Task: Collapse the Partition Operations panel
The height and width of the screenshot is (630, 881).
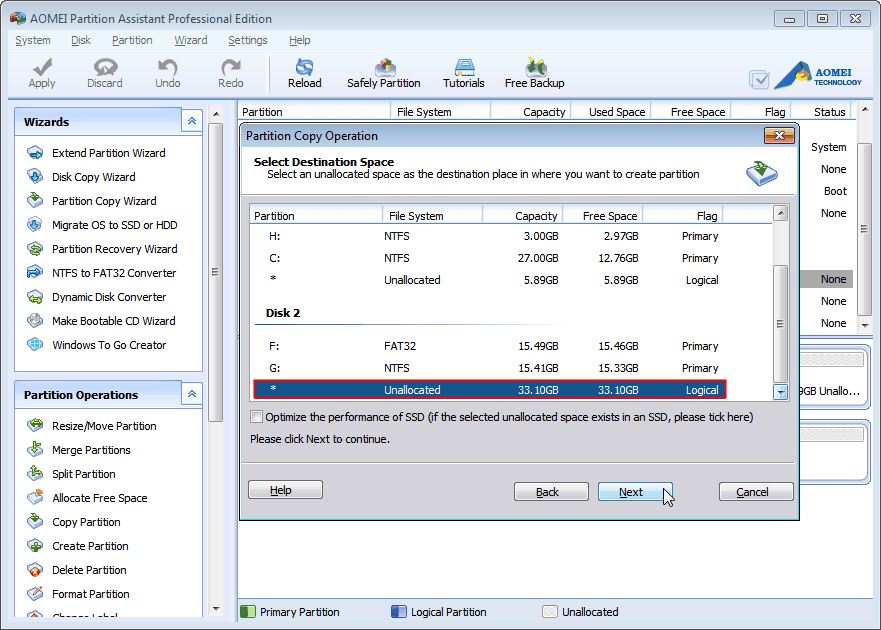Action: (x=191, y=394)
